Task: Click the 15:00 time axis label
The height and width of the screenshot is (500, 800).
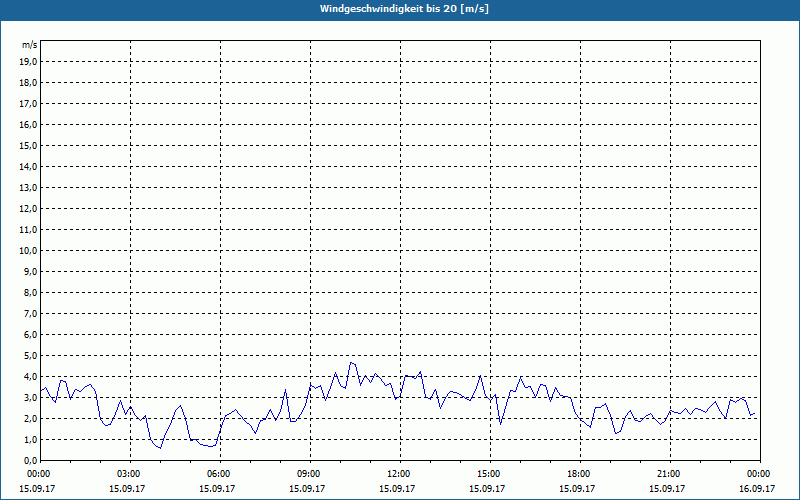Action: coord(490,474)
